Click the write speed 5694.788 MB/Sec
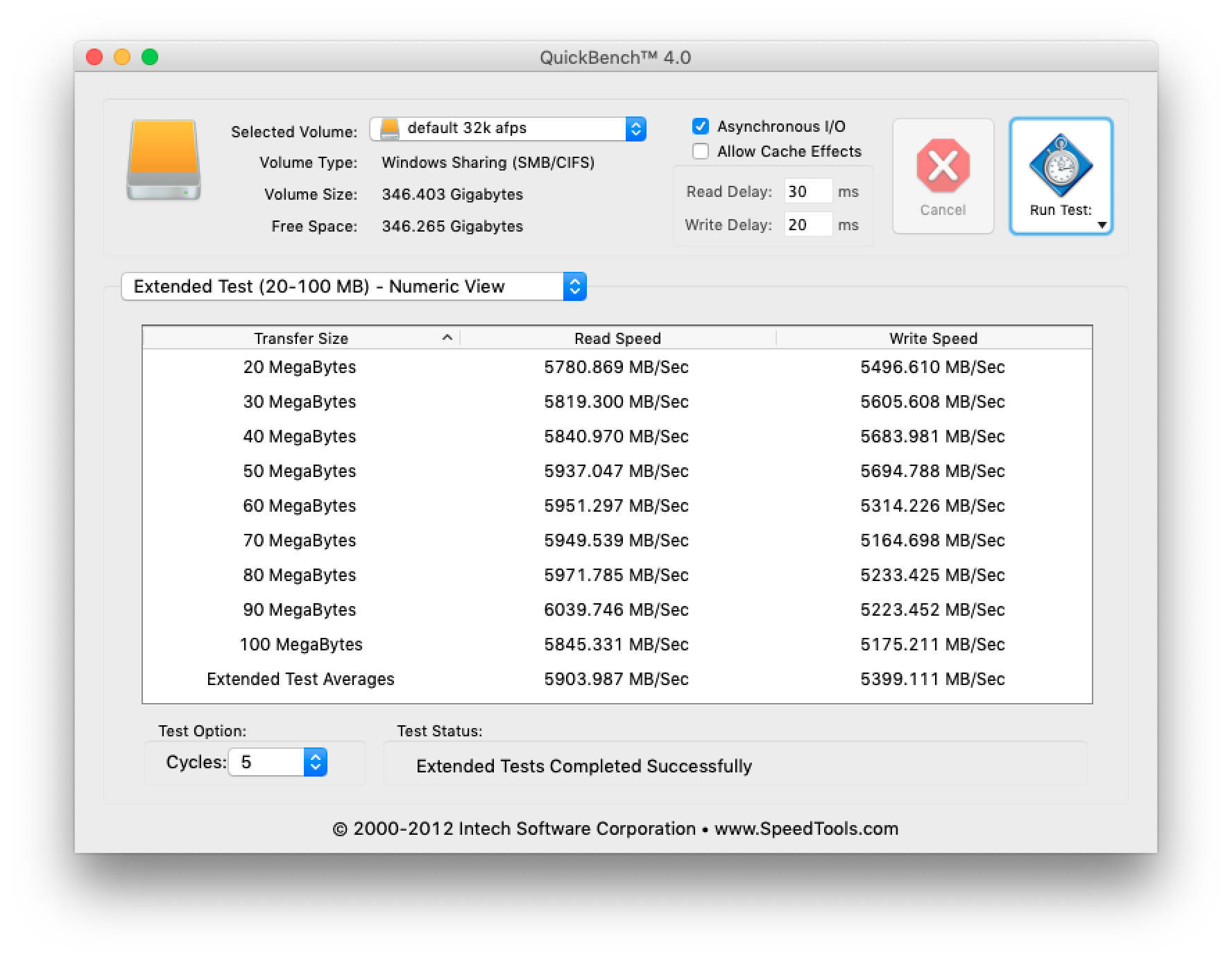 [933, 471]
